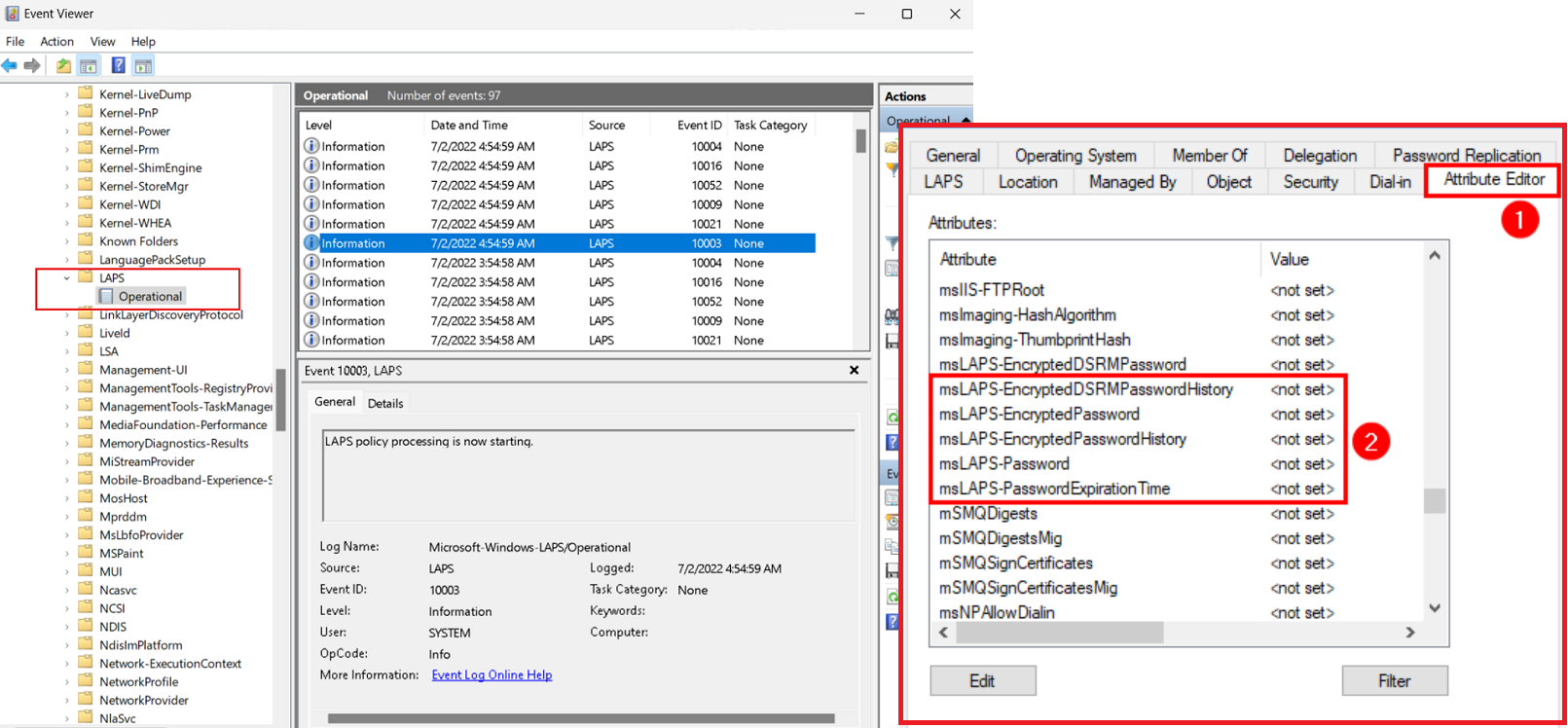Viewport: 1568px width, 728px height.
Task: Expand the Management-UI tree node
Action: click(x=67, y=370)
